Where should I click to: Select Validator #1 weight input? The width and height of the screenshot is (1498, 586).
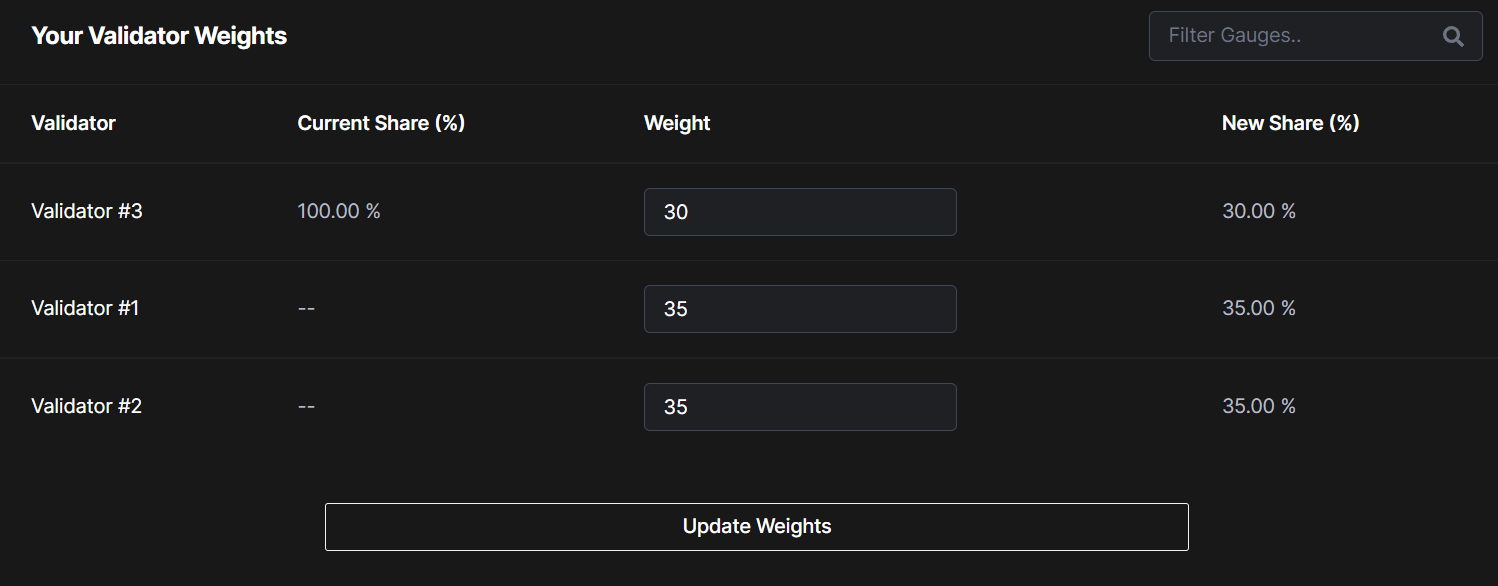pos(800,309)
